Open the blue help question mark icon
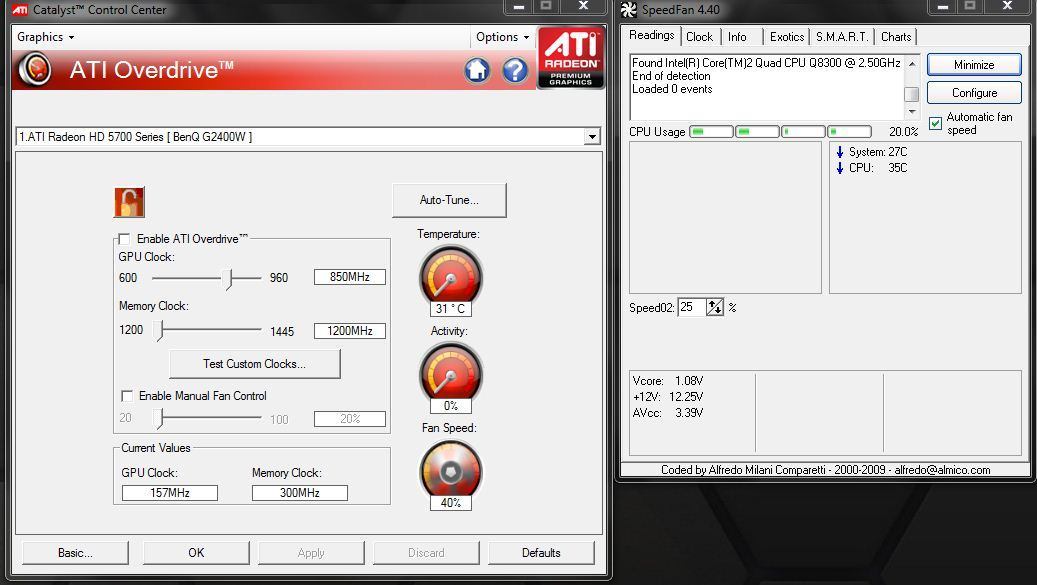 click(515, 70)
